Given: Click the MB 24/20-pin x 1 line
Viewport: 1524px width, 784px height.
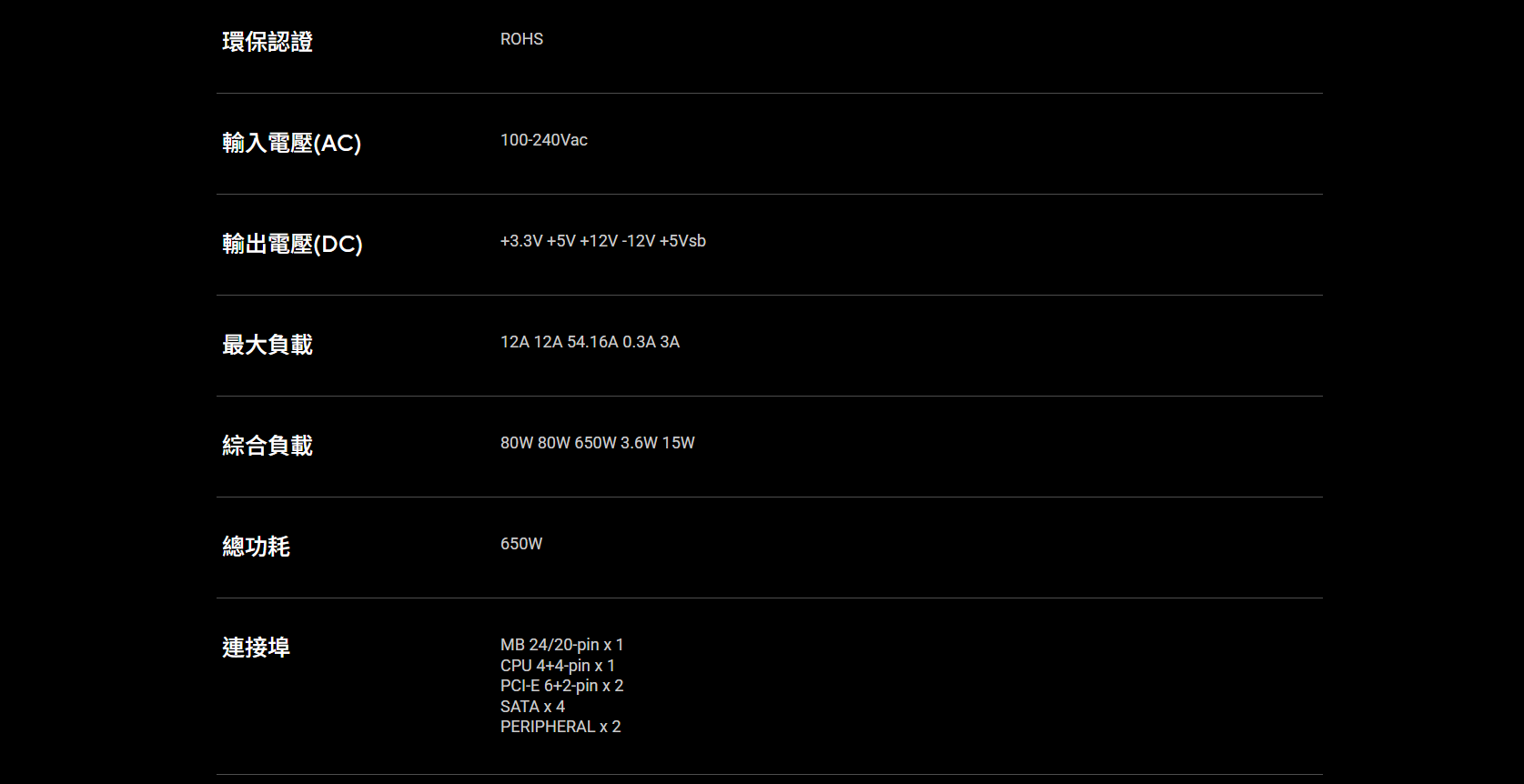Looking at the screenshot, I should 561,645.
